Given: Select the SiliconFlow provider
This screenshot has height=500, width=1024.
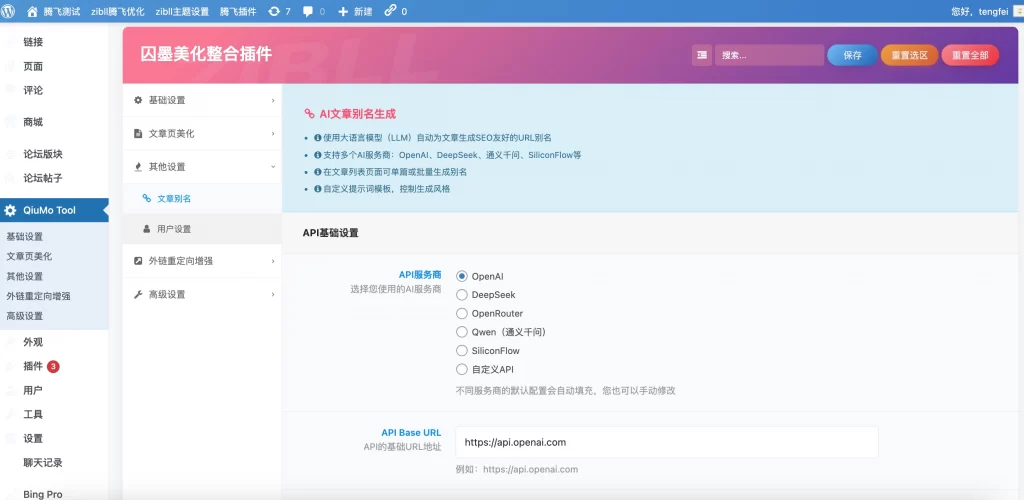Looking at the screenshot, I should pos(462,351).
